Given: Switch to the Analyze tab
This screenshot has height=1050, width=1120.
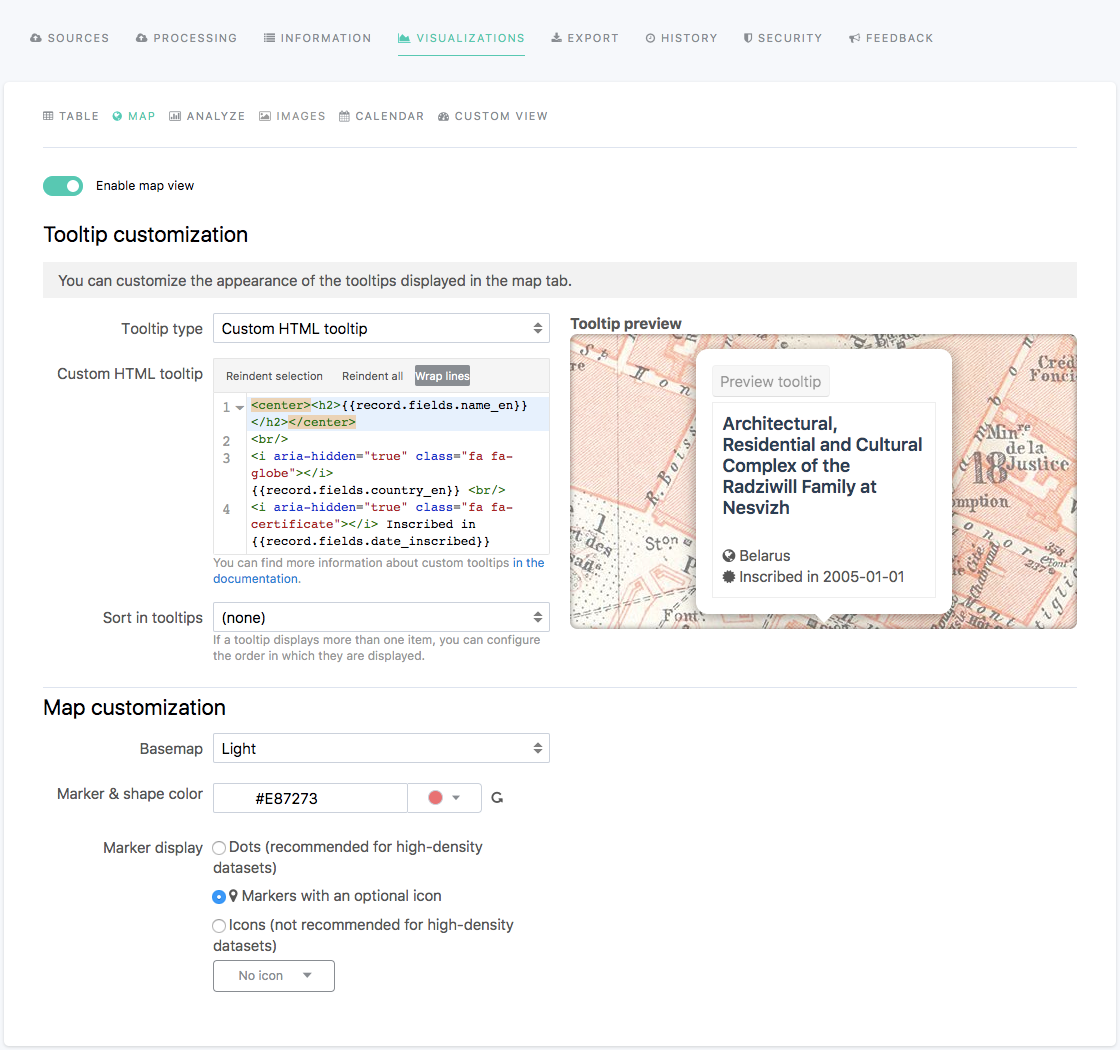Looking at the screenshot, I should (x=207, y=116).
